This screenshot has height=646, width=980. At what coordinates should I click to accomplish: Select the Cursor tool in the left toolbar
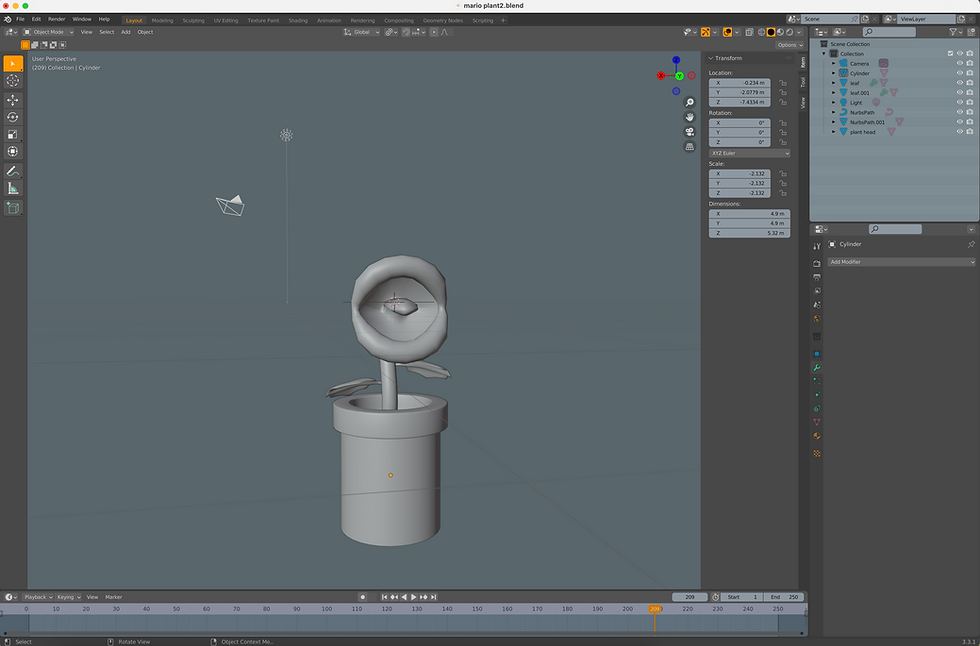(x=12, y=81)
